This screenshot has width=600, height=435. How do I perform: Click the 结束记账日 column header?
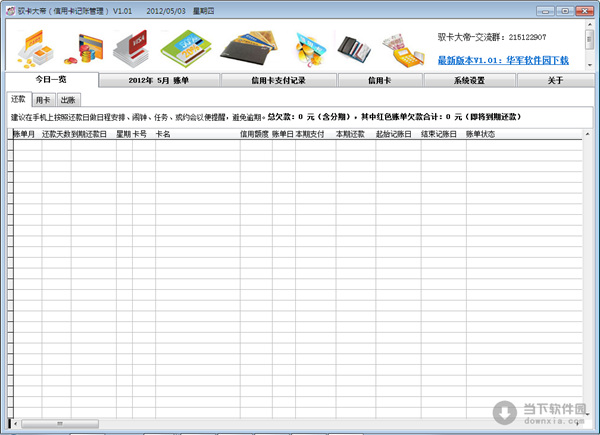click(x=443, y=134)
